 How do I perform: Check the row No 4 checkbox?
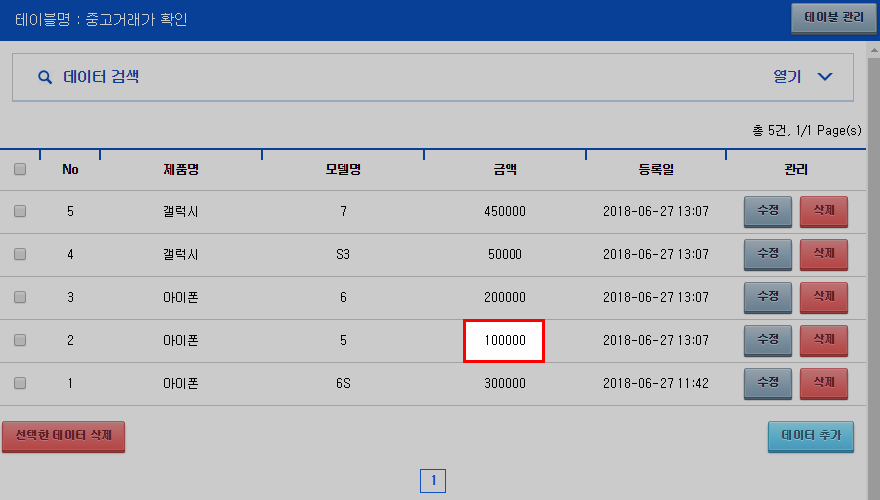tap(20, 254)
